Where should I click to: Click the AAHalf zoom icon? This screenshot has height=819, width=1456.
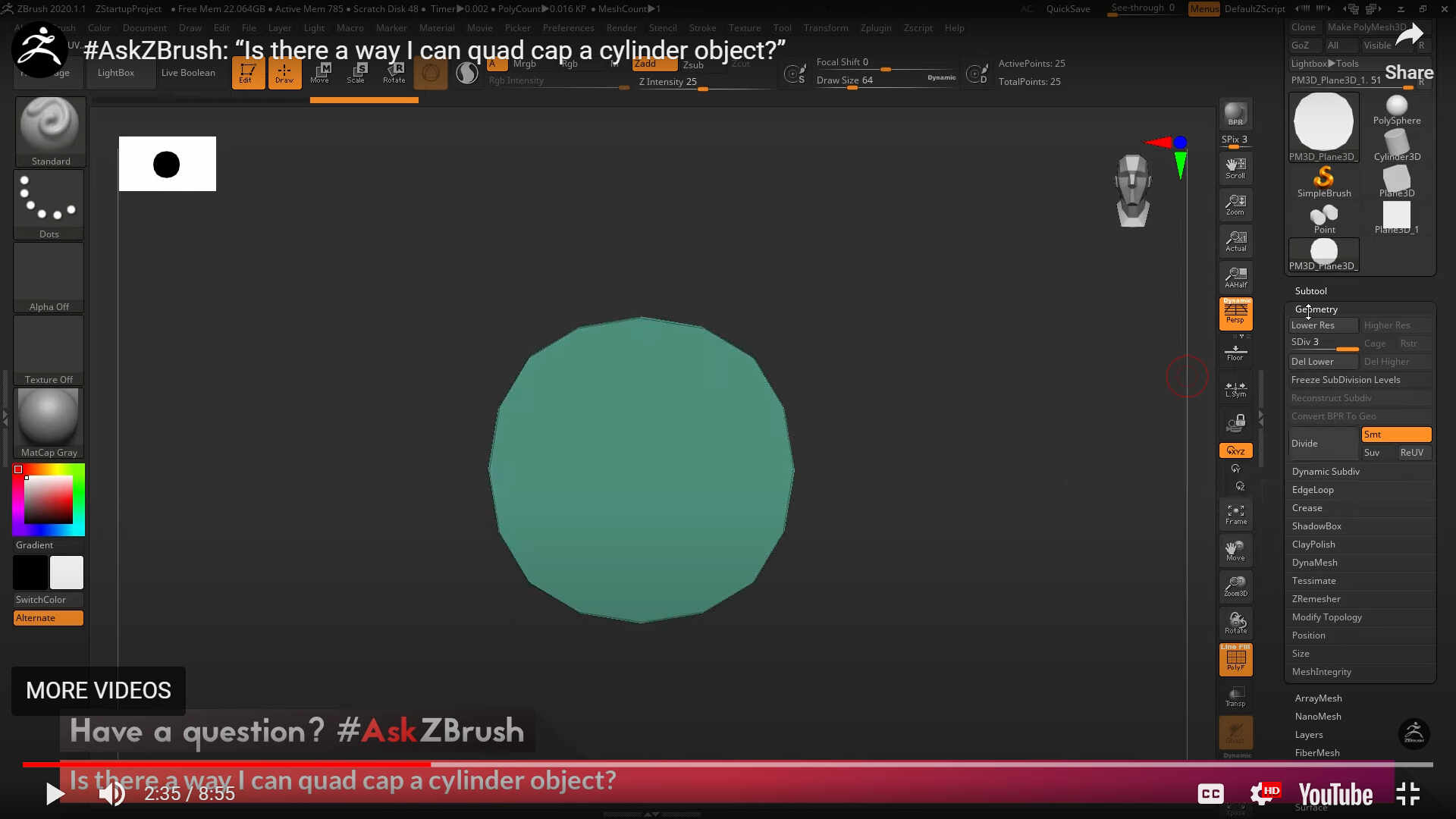[x=1235, y=278]
